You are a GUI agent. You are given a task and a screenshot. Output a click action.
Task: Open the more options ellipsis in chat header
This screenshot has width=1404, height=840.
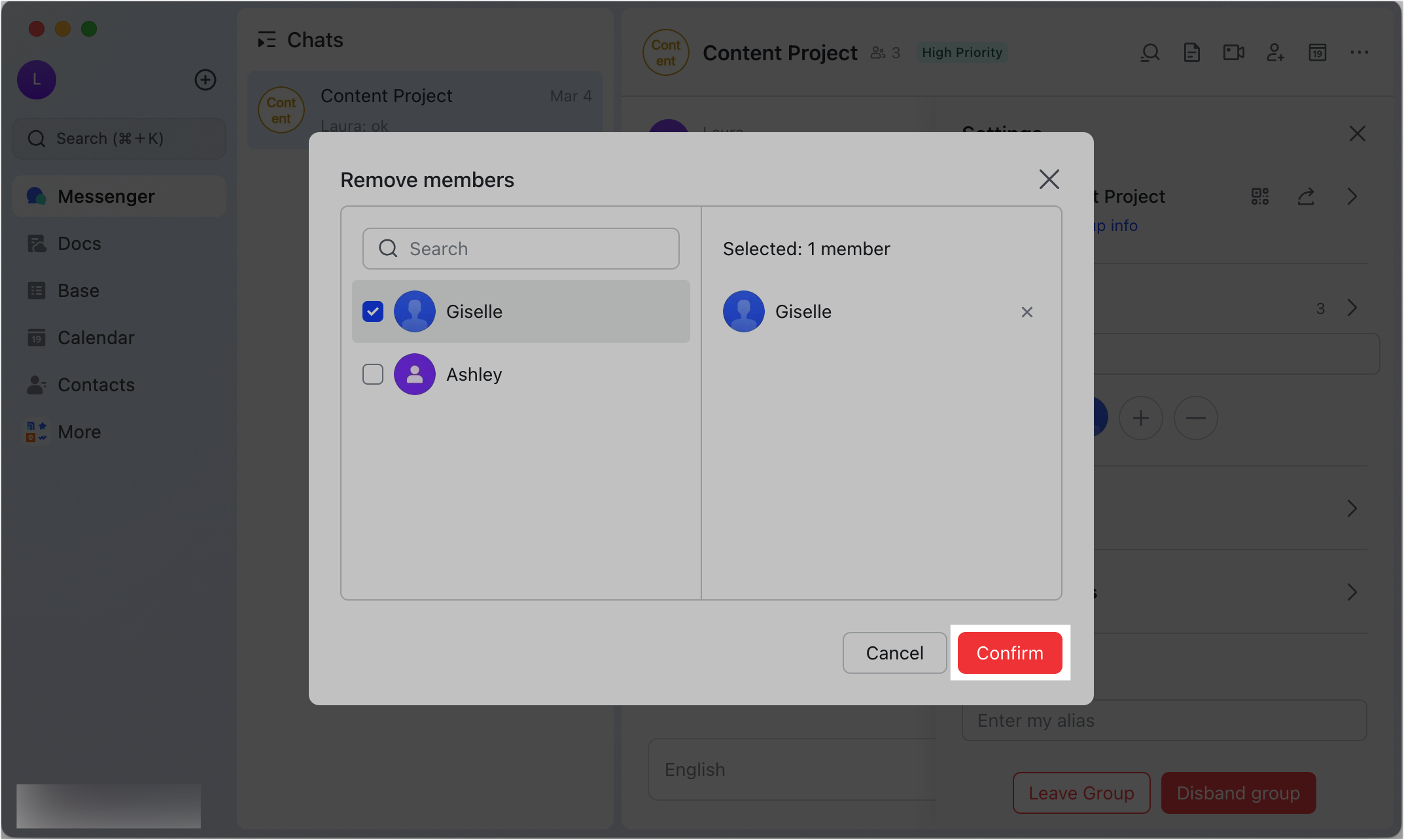1360,52
